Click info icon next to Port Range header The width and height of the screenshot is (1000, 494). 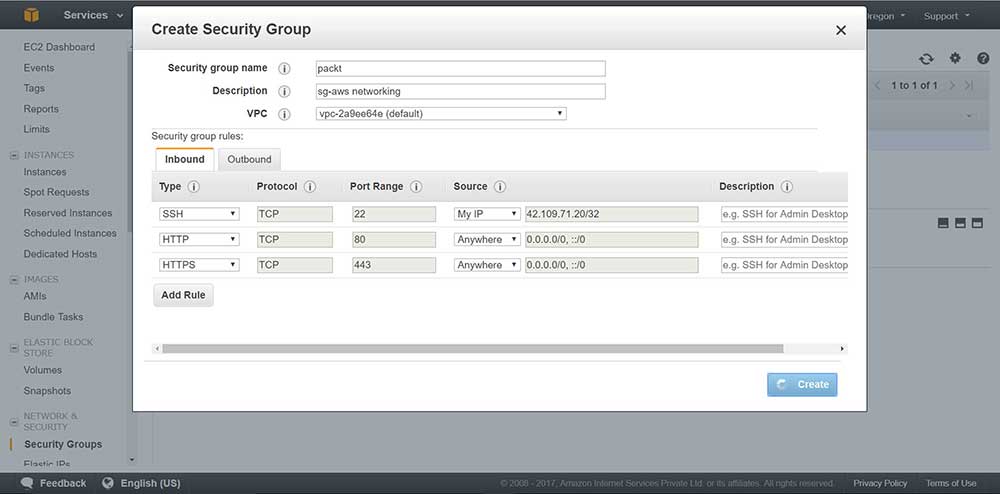(x=416, y=187)
